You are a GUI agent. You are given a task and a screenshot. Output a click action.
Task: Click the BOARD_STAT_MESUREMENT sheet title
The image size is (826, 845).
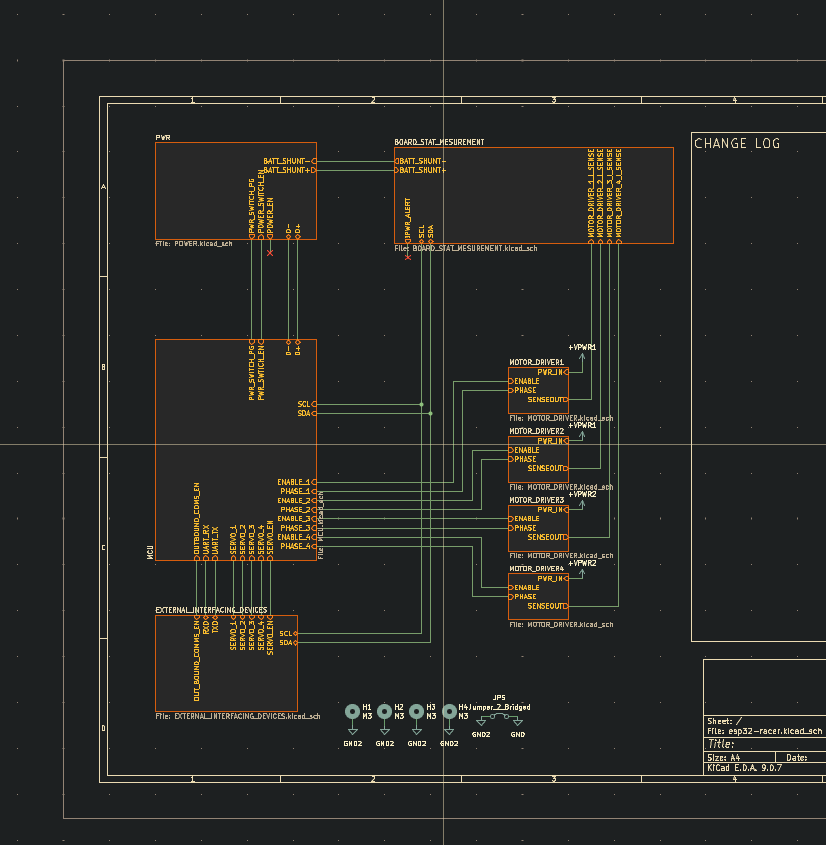tap(439, 143)
